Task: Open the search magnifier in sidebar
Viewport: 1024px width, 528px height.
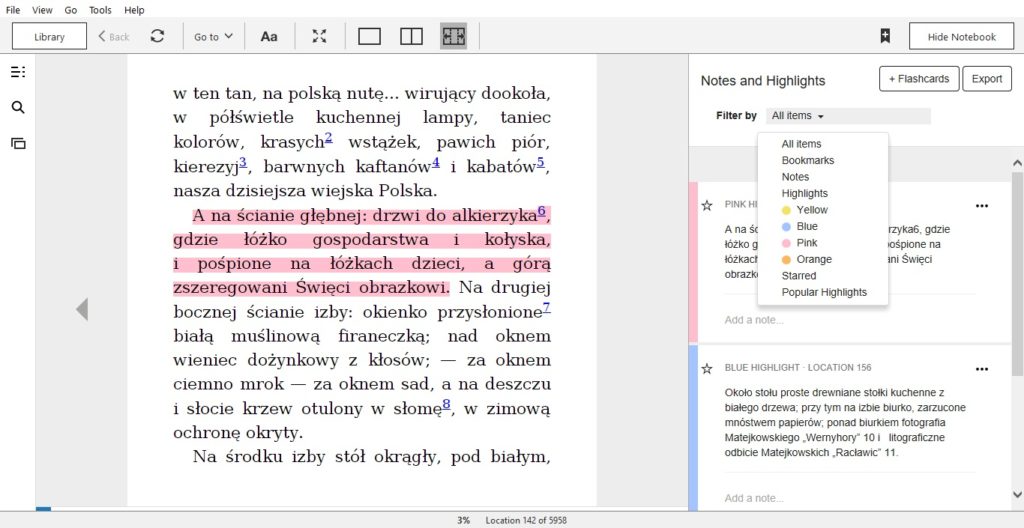Action: point(18,108)
